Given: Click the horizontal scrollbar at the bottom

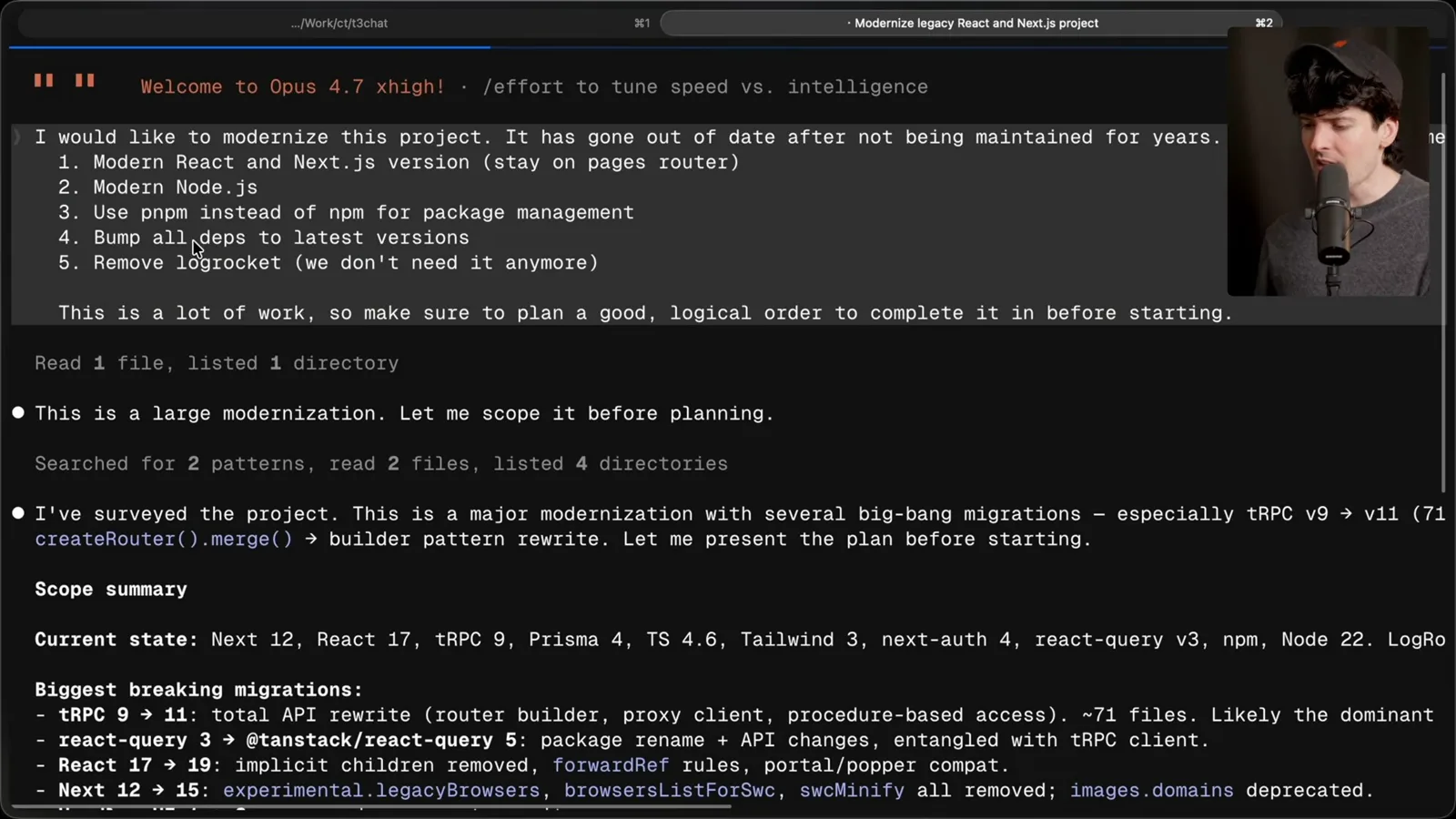Looking at the screenshot, I should point(373,805).
